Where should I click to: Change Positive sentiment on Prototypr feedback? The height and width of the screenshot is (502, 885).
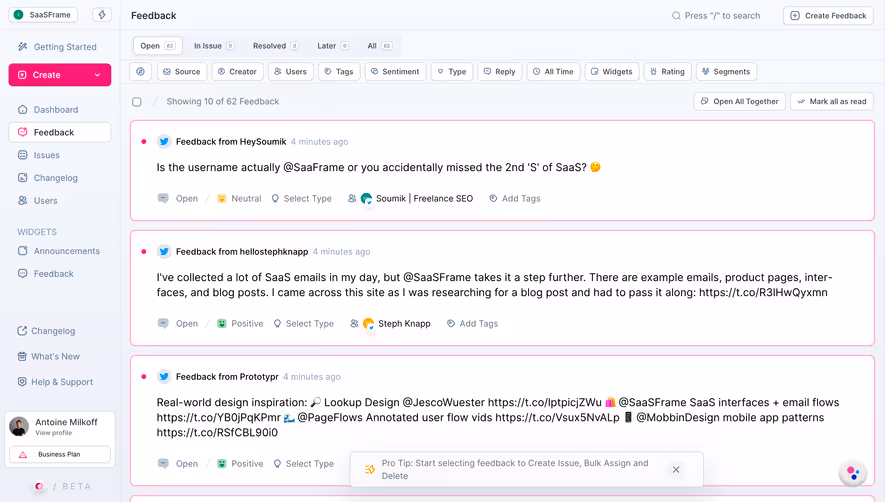[240, 464]
